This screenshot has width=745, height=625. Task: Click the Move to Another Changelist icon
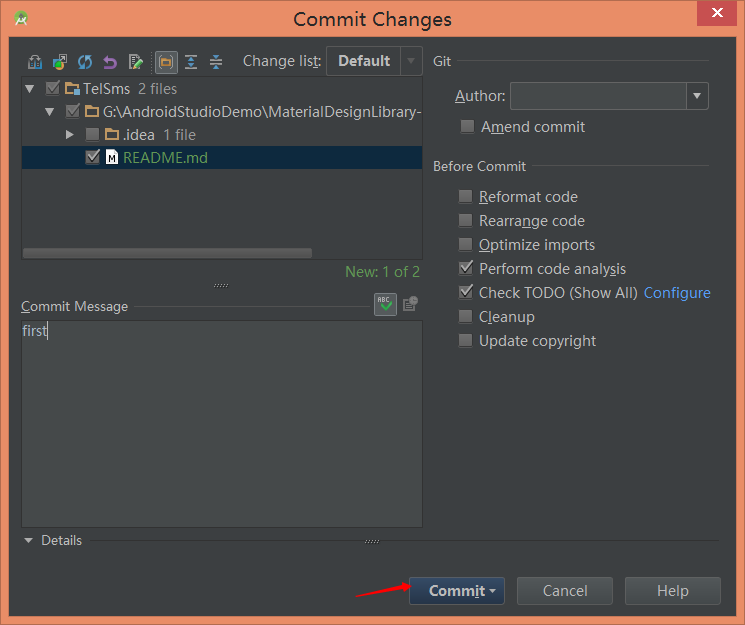click(x=60, y=62)
